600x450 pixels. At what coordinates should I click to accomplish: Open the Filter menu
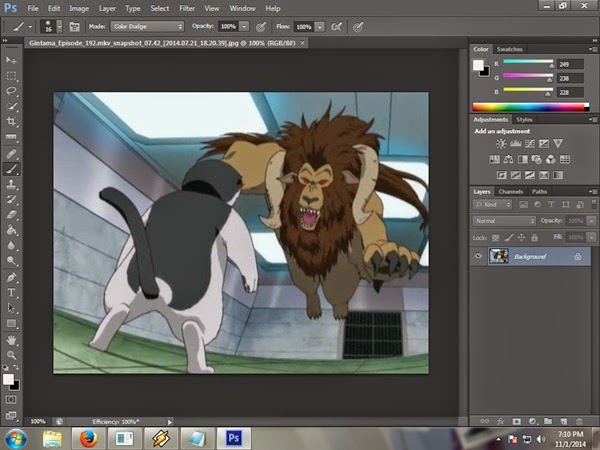pos(187,8)
